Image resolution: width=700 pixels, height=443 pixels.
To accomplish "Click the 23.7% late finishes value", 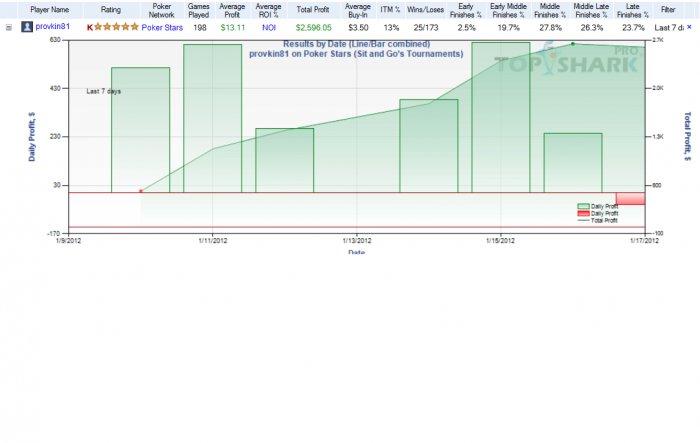I will 633,28.
